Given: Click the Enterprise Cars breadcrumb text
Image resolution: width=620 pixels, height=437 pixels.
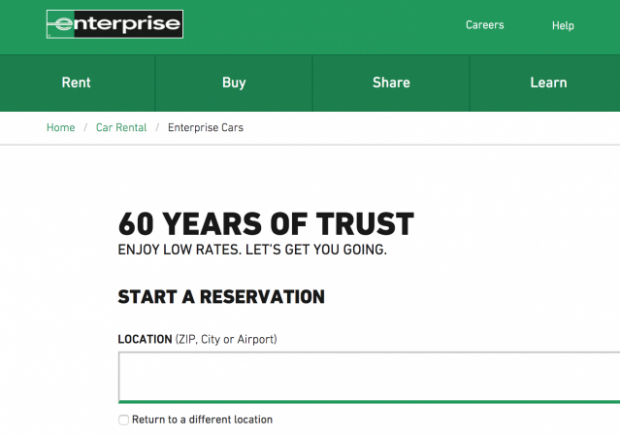Looking at the screenshot, I should [x=205, y=128].
